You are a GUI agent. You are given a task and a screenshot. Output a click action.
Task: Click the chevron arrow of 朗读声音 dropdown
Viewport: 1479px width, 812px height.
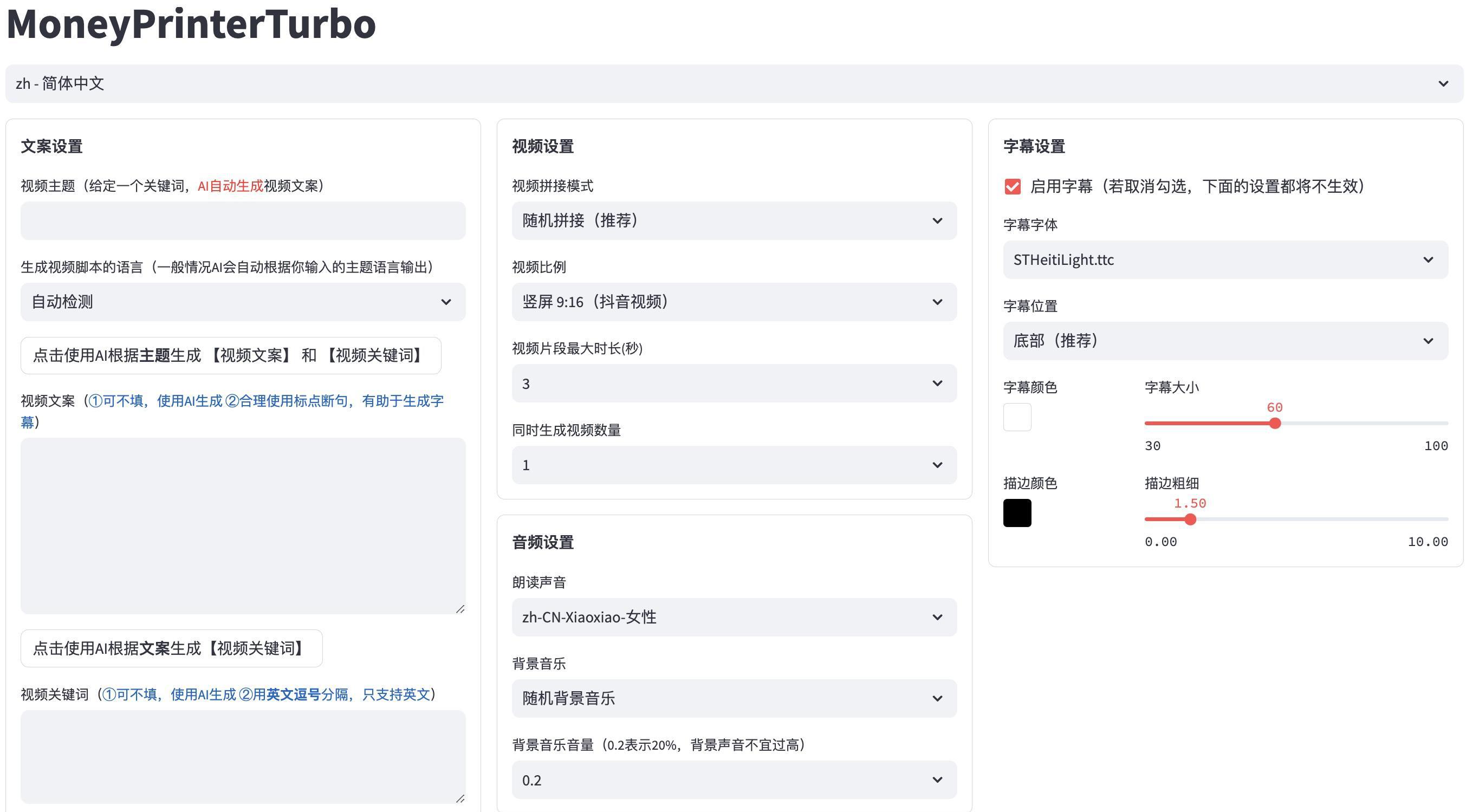pyautogui.click(x=938, y=618)
